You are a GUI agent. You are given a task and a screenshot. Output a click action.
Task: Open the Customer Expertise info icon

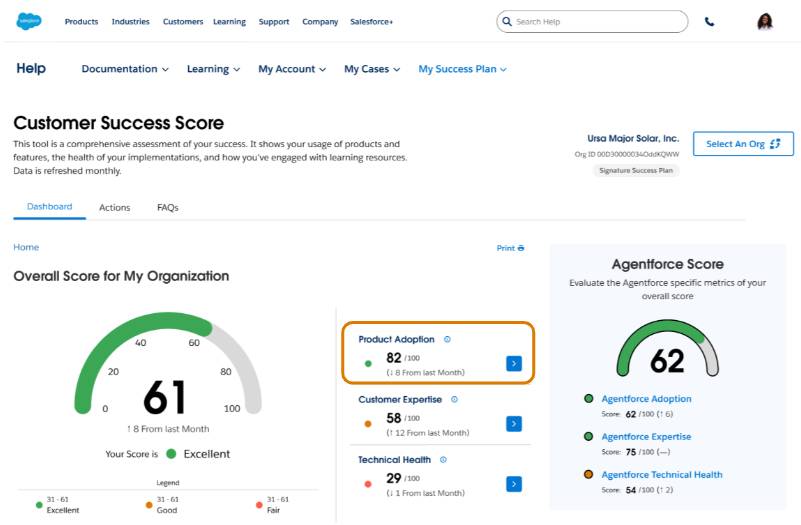[x=454, y=399]
